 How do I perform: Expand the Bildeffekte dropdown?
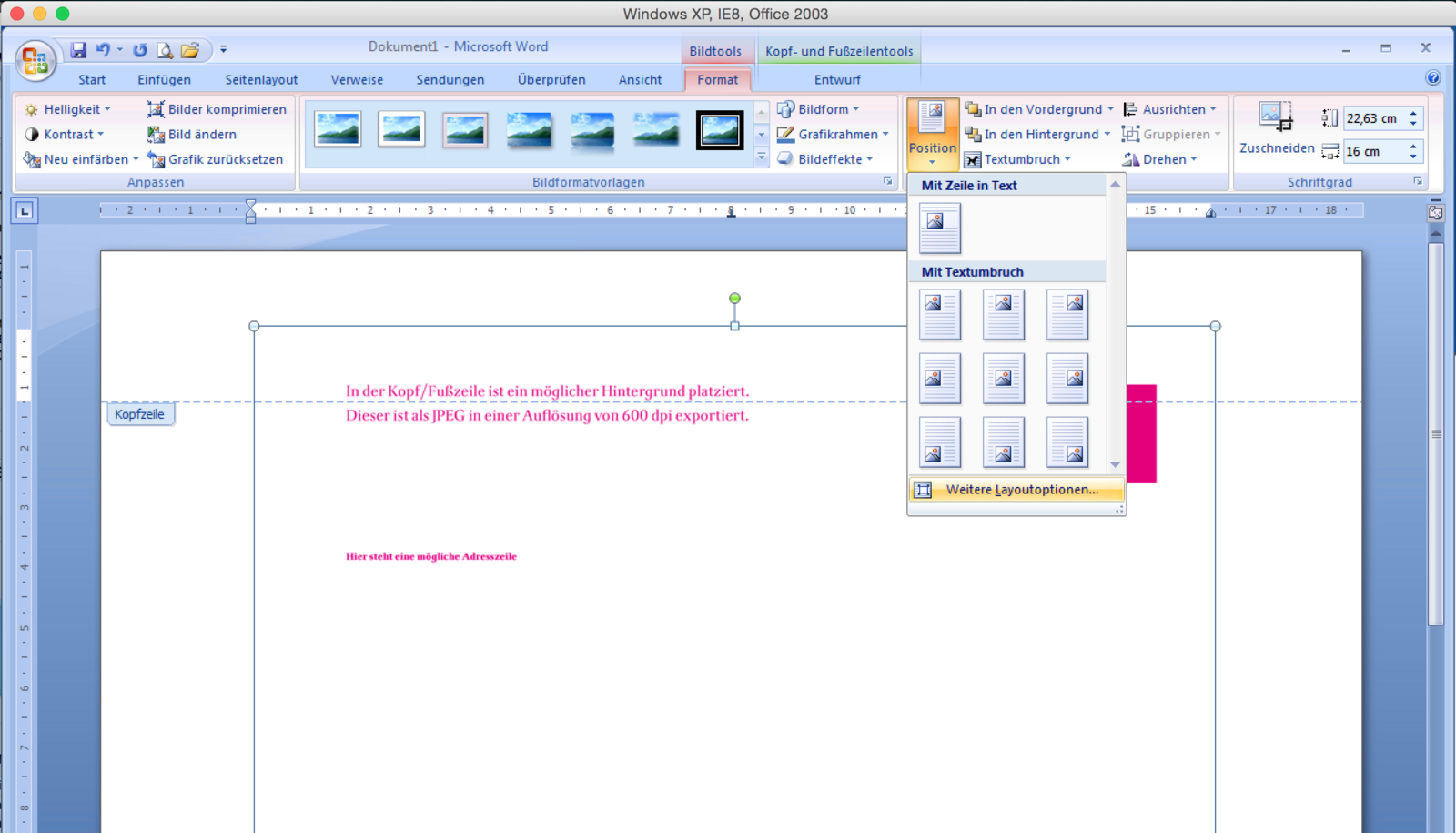(x=825, y=159)
